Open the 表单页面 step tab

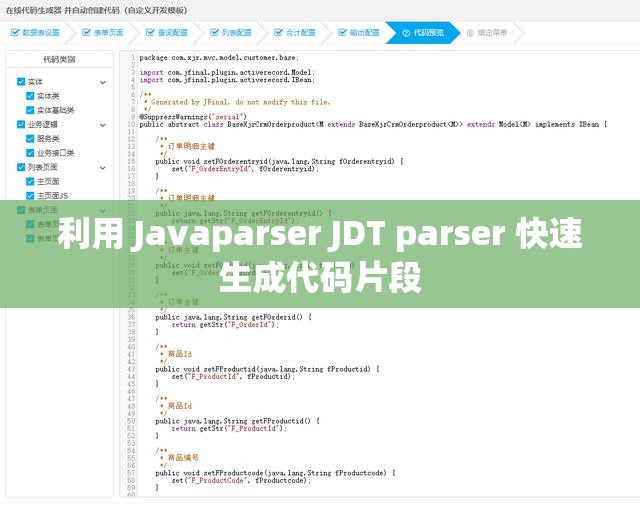pyautogui.click(x=103, y=33)
